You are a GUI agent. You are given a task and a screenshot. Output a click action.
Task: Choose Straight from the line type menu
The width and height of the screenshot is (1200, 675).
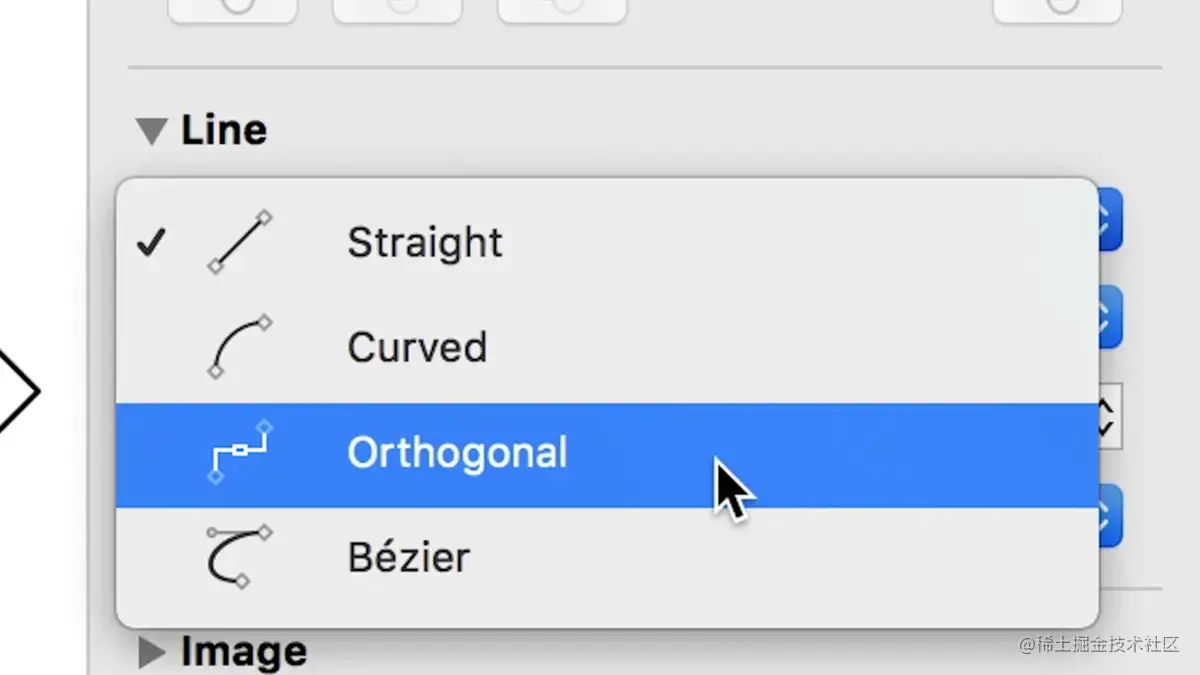pos(607,243)
